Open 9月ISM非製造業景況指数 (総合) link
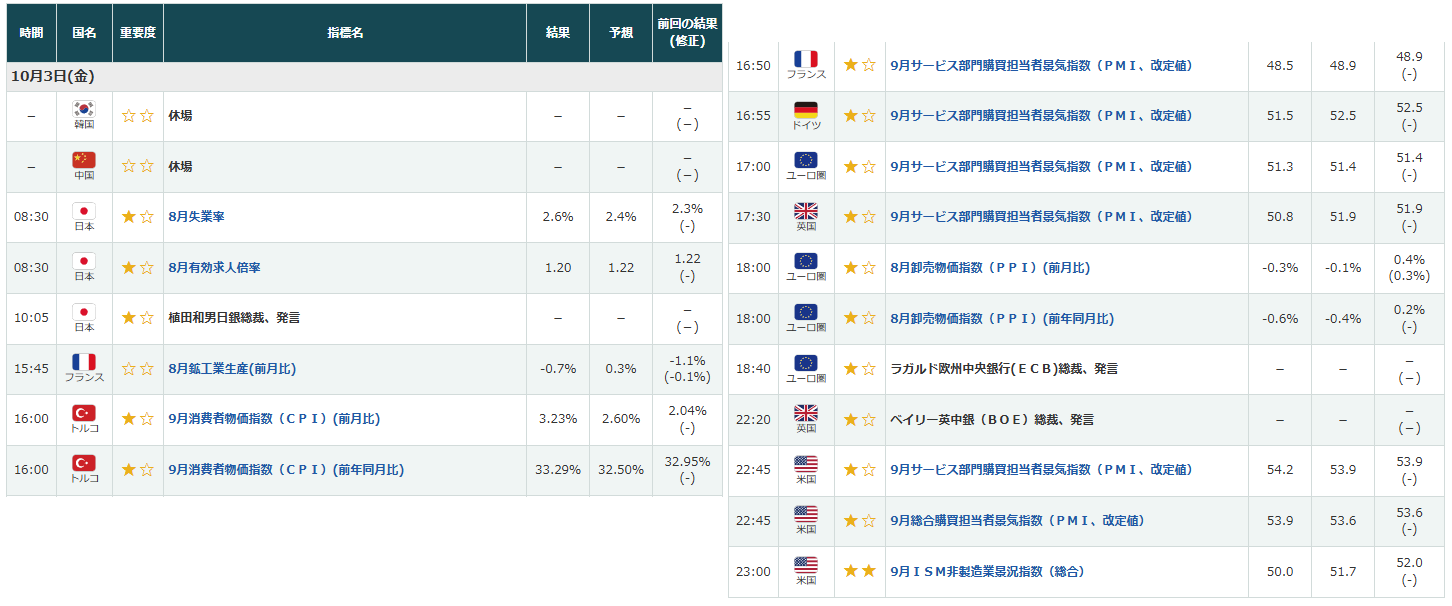The height and width of the screenshot is (606, 1452). 987,571
